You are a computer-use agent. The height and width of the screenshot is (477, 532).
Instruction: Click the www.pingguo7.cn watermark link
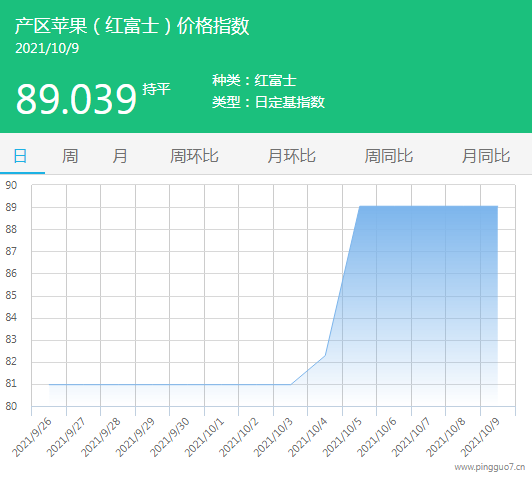click(x=490, y=467)
